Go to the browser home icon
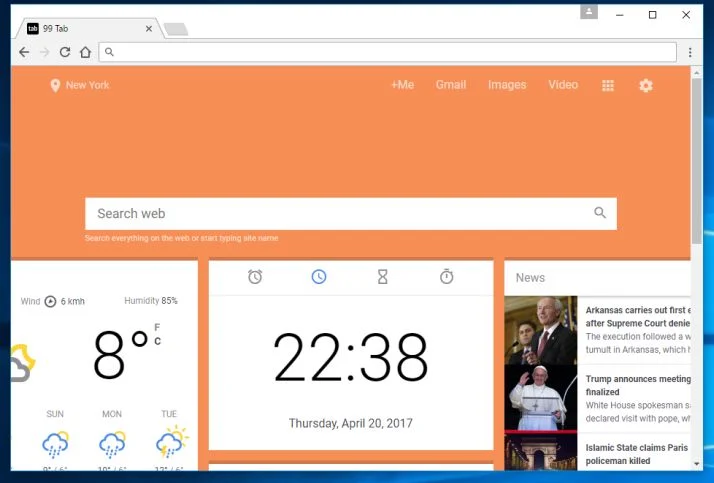This screenshot has width=714, height=483. point(86,52)
